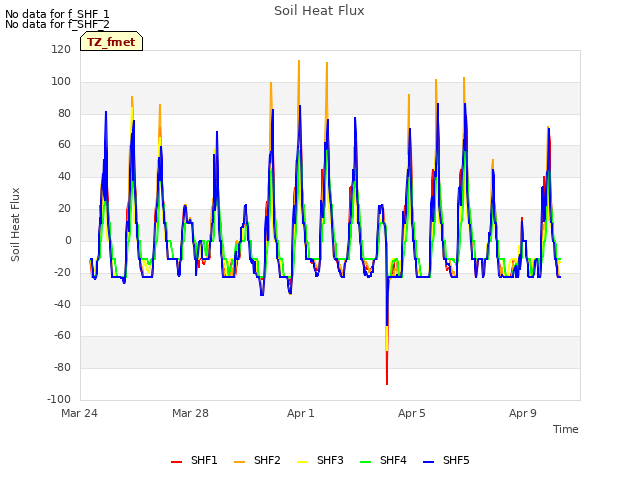The width and height of the screenshot is (640, 480).
Task: Toggle the SHF3 series in the legend
Action: [320, 460]
